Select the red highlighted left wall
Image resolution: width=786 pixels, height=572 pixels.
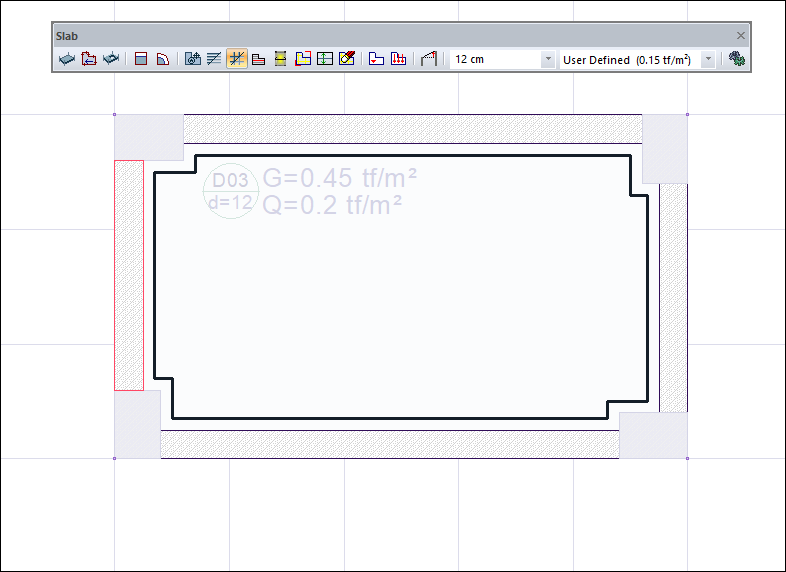129,275
